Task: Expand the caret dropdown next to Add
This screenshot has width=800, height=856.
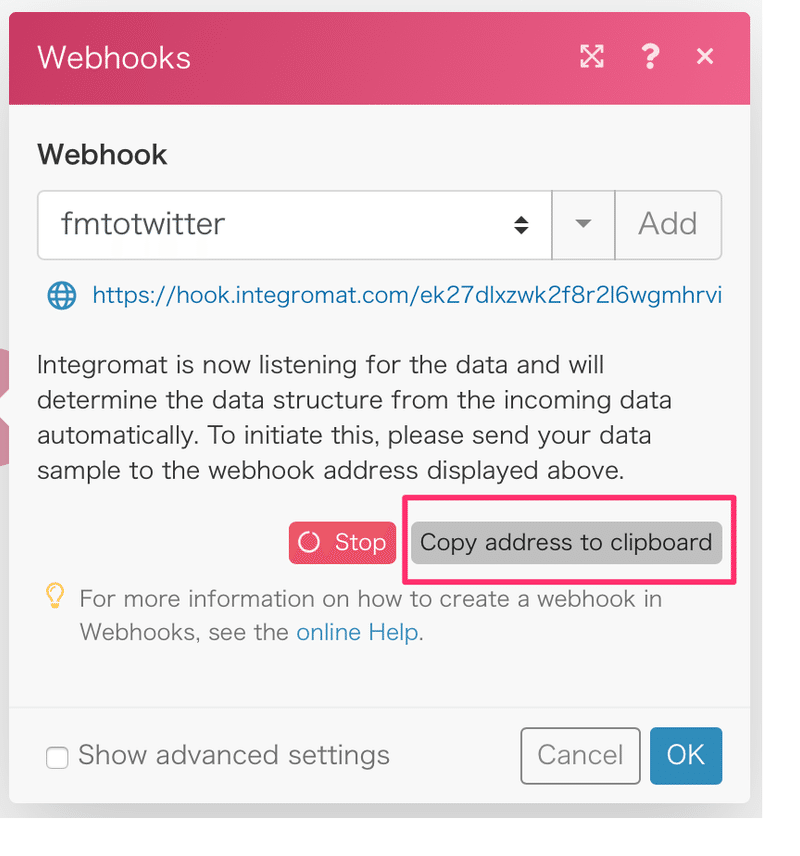Action: [584, 225]
